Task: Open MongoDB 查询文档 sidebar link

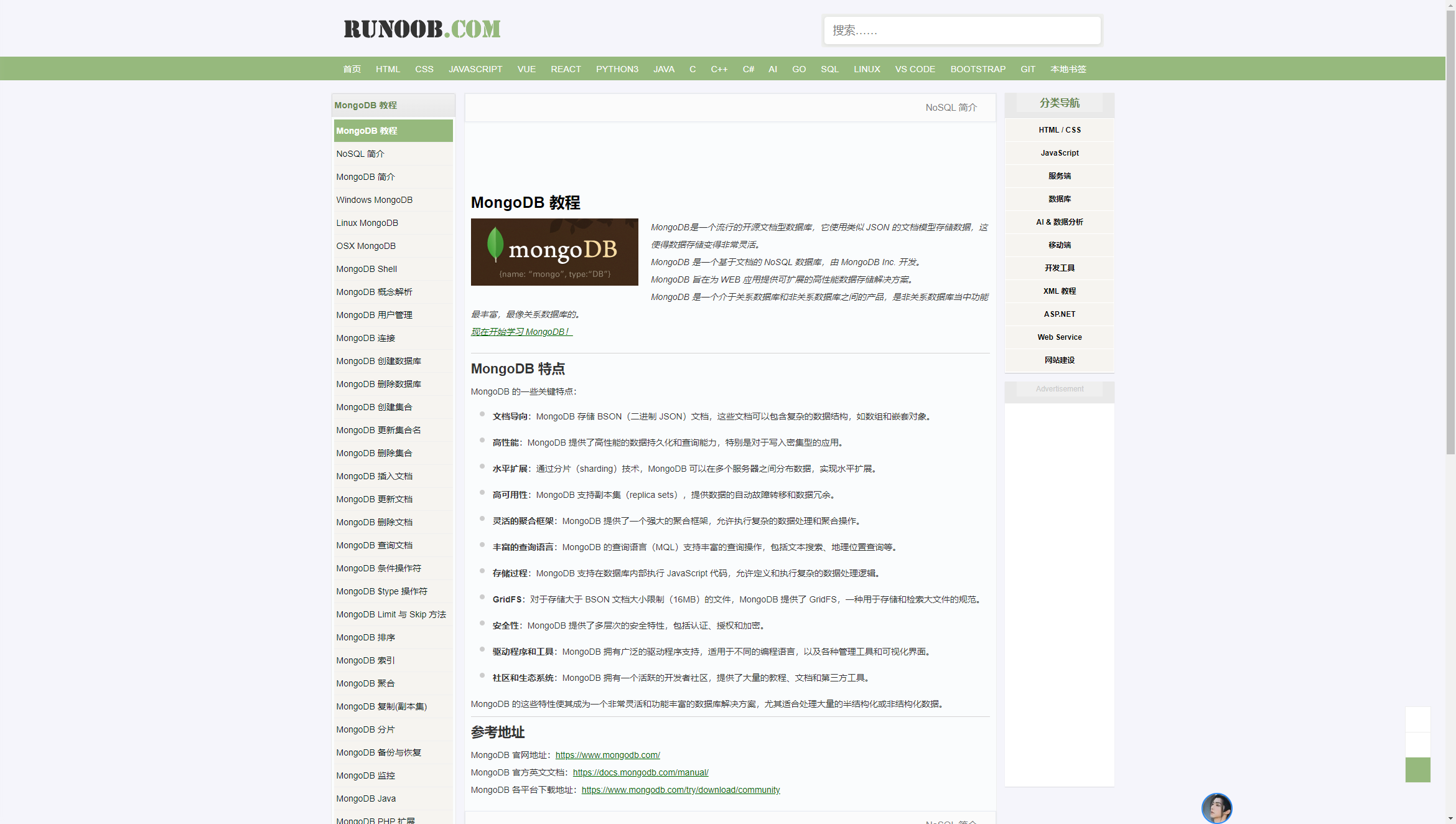Action: click(x=393, y=545)
